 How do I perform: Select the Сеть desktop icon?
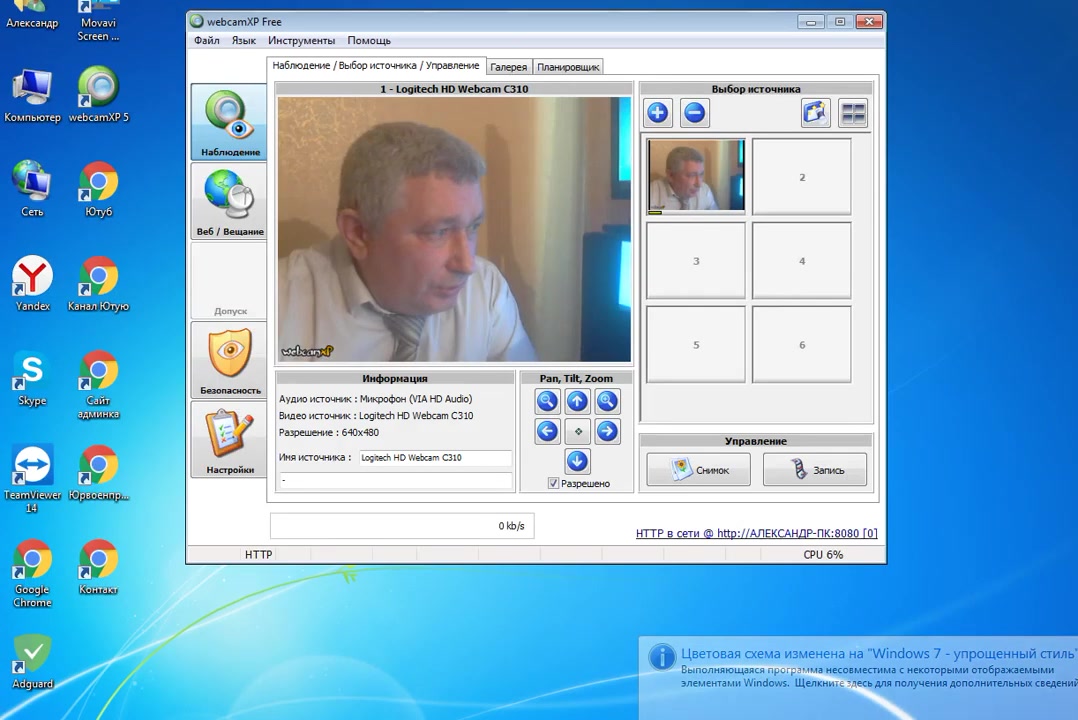[32, 188]
